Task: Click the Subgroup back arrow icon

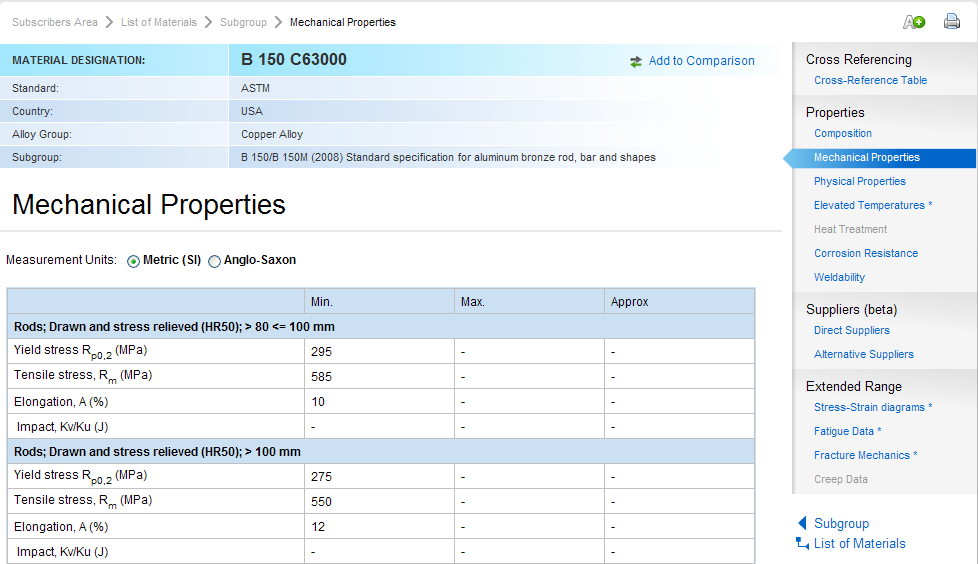Action: 802,523
